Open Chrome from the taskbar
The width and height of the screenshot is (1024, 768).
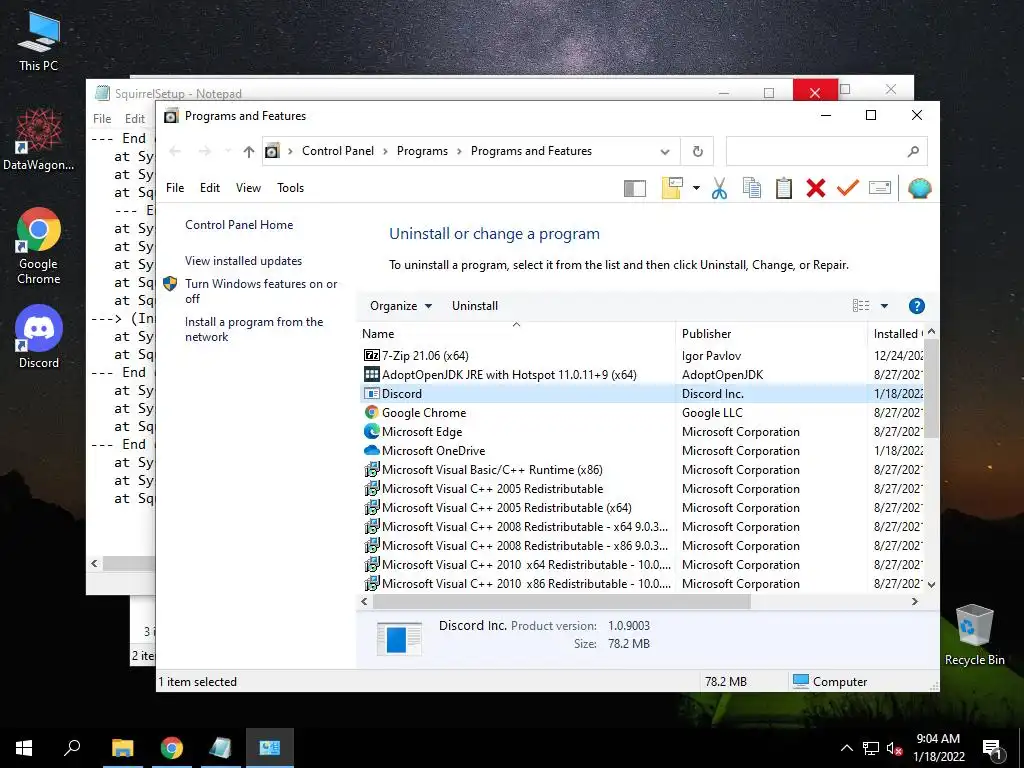172,748
